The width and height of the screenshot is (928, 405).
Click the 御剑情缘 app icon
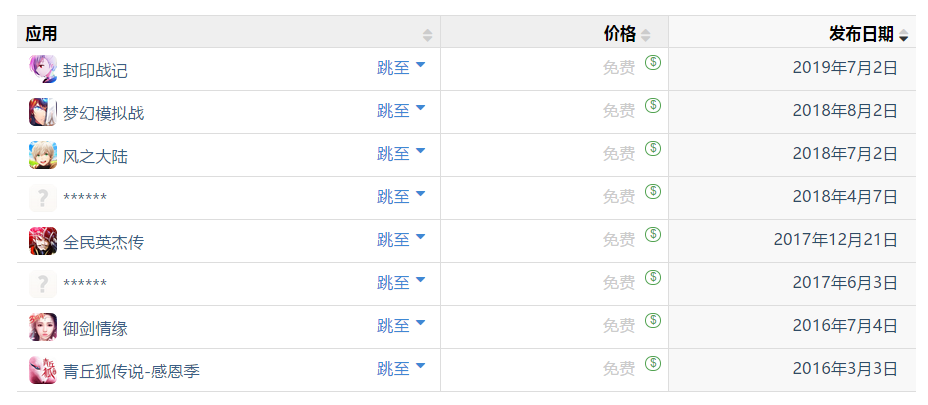pos(43,328)
